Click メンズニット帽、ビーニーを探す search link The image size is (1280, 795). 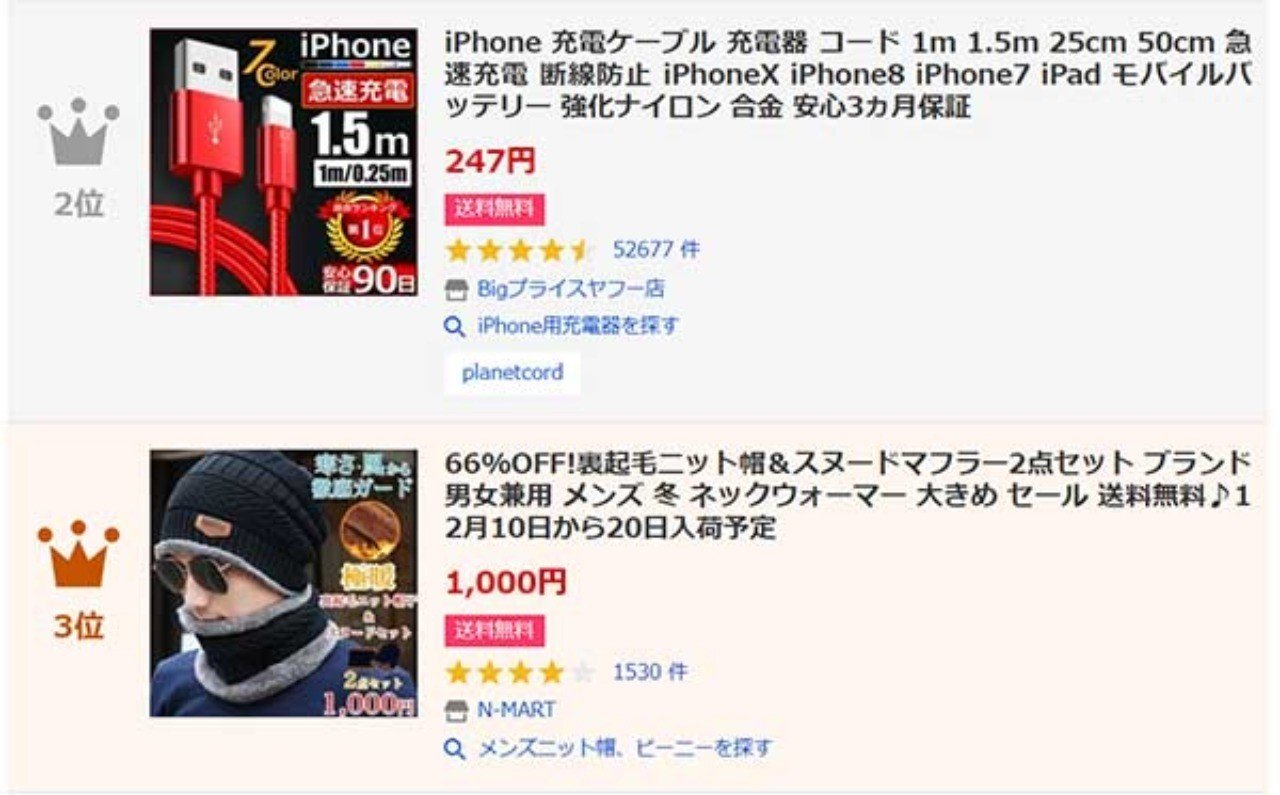pos(624,748)
